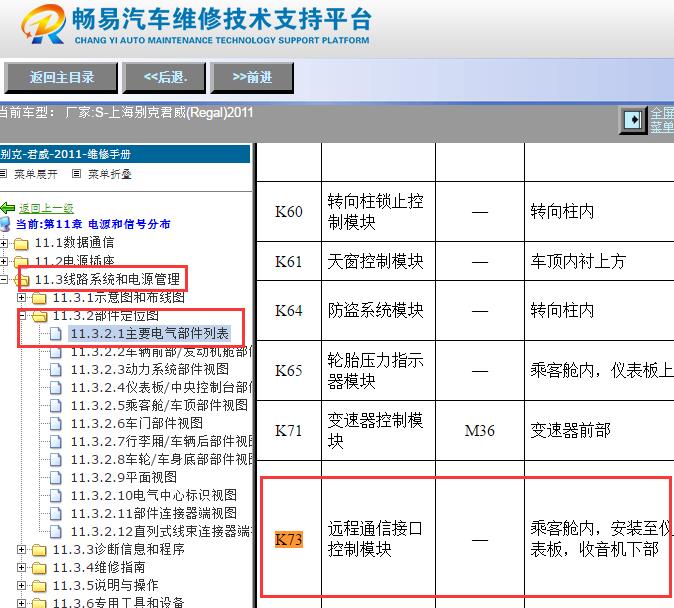
Task: Click the K60 code cell
Action: pyautogui.click(x=289, y=212)
